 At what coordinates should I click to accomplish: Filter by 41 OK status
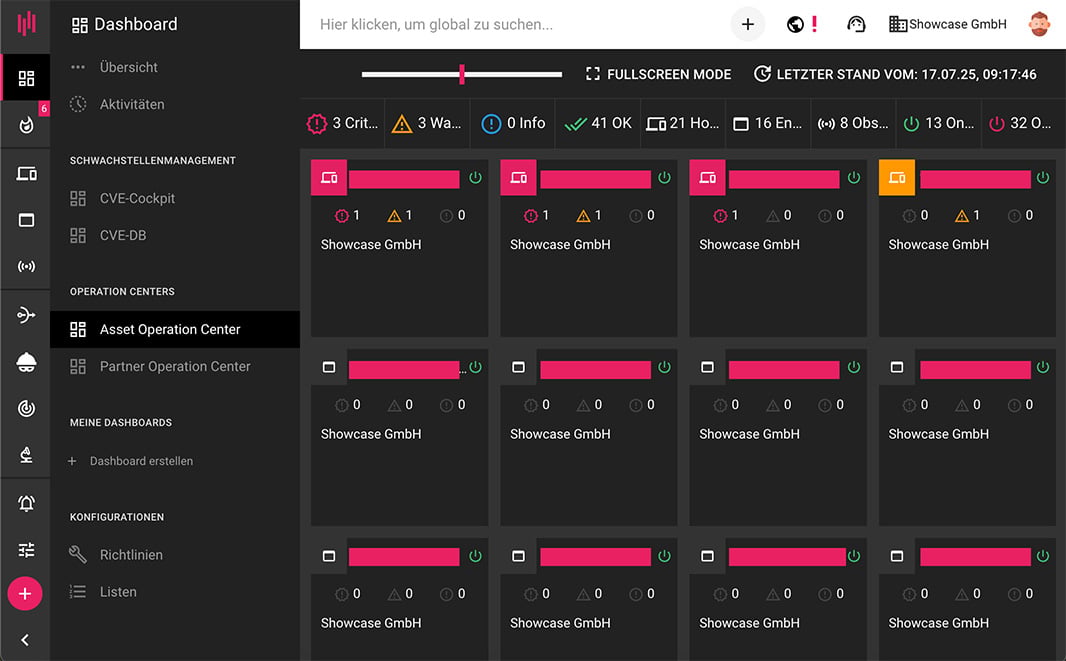click(598, 123)
